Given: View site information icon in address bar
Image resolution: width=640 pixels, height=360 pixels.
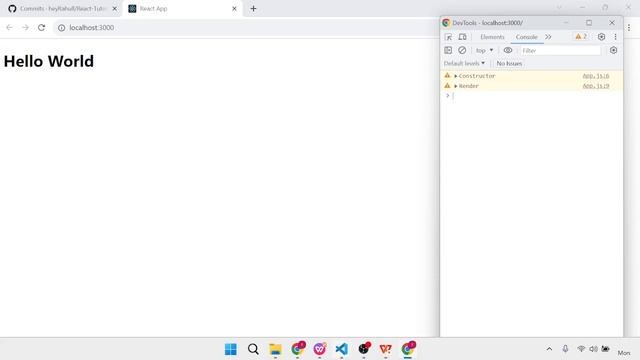Looking at the screenshot, I should coord(61,28).
